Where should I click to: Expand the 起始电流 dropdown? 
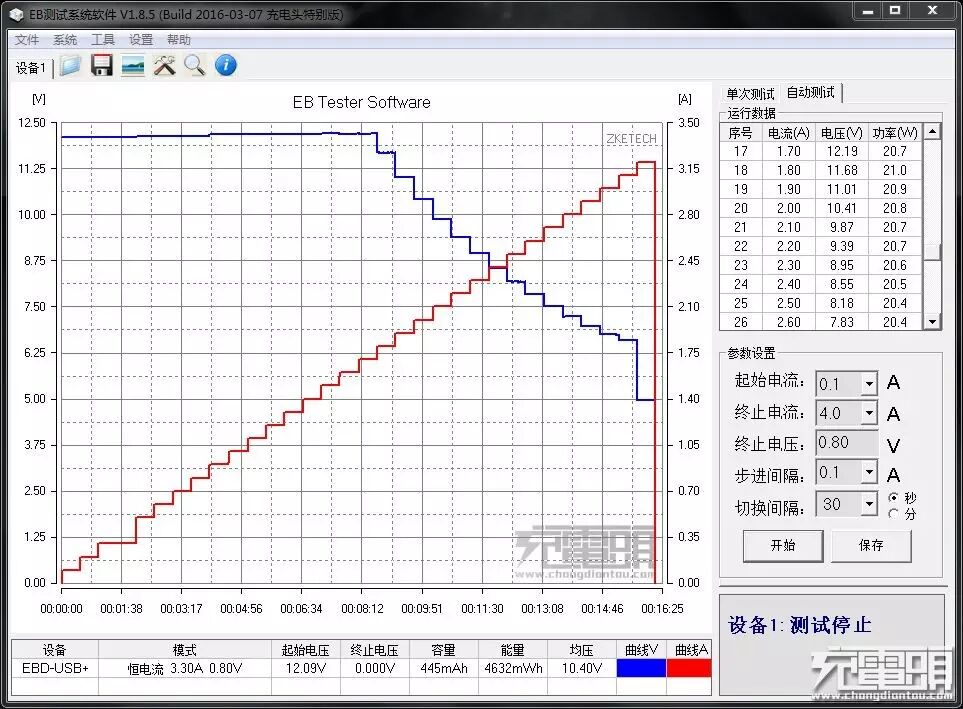pos(869,384)
